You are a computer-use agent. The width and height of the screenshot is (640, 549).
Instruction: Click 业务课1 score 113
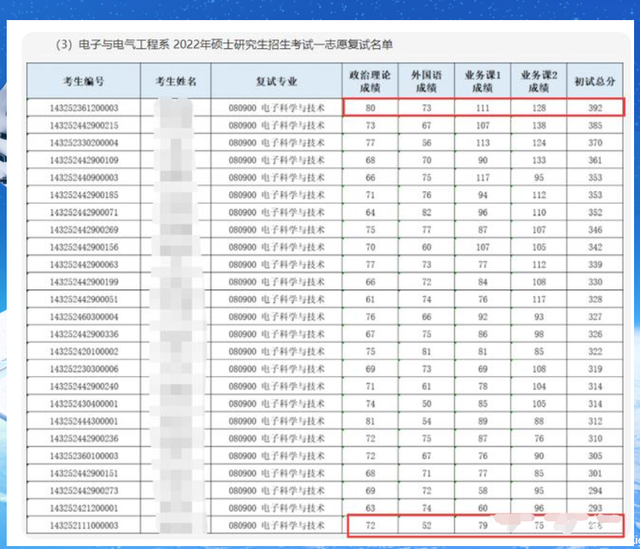coord(482,143)
